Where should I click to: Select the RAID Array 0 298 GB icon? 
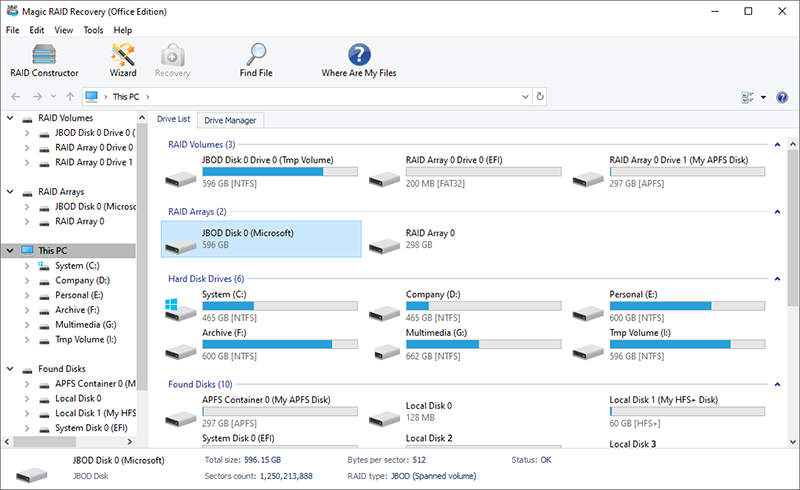tap(384, 246)
